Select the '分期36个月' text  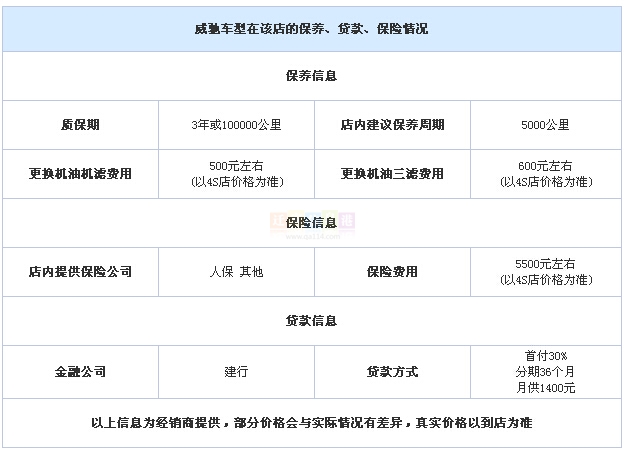click(545, 372)
